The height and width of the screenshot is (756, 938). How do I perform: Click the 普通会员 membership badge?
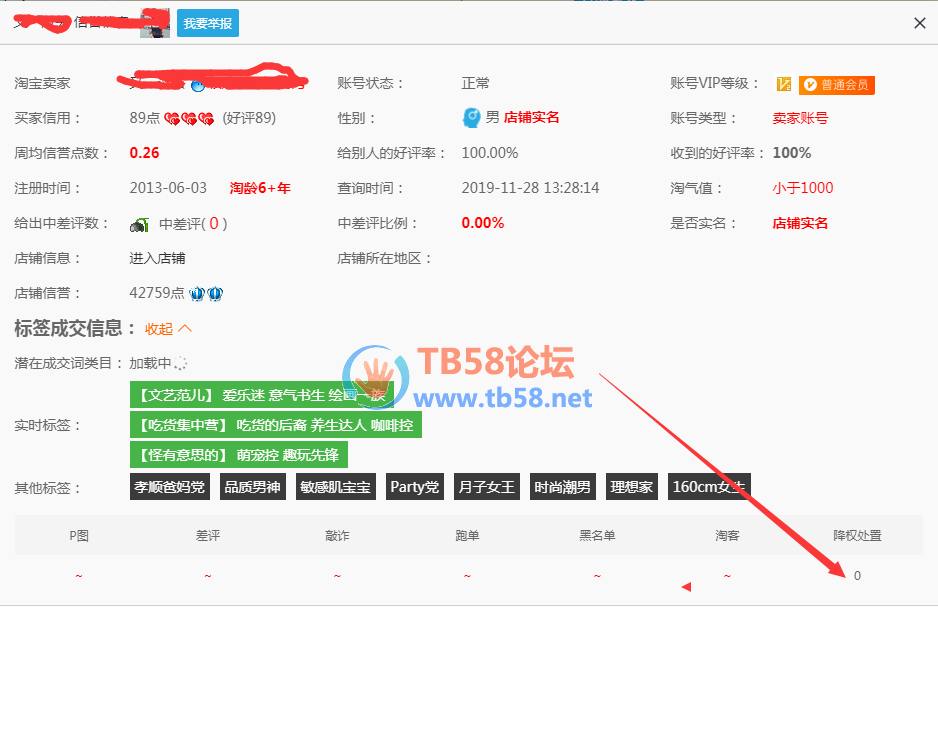point(837,85)
